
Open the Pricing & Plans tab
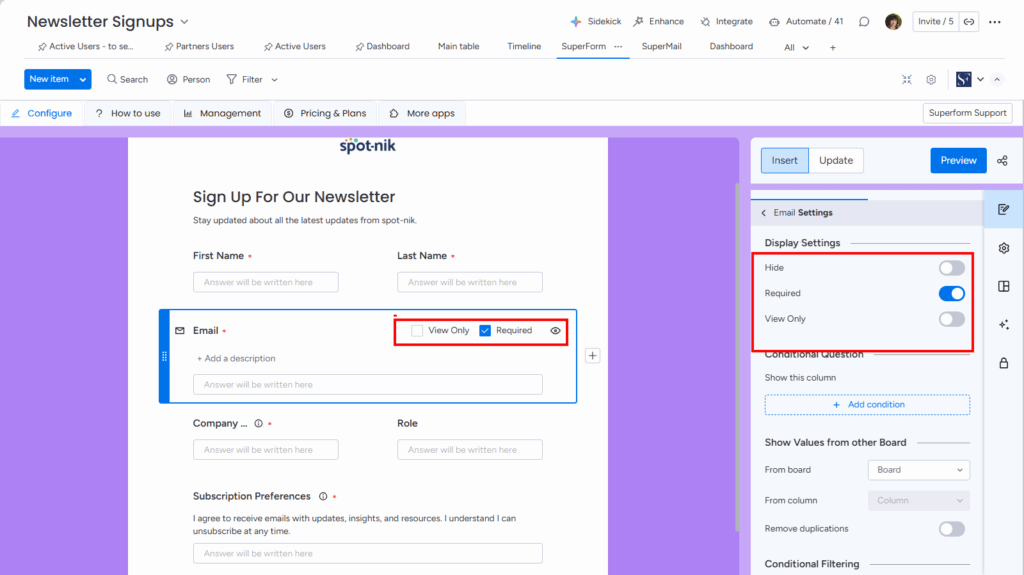(325, 113)
